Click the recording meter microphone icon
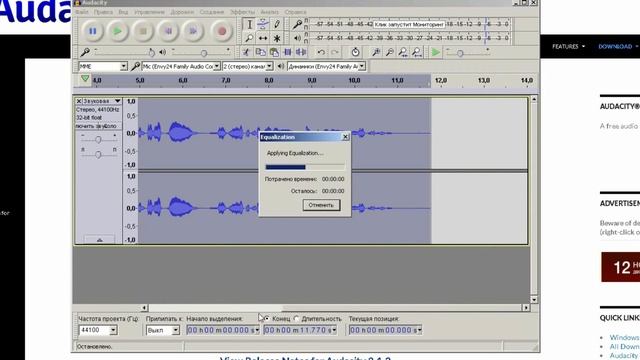This screenshot has width=640, height=360. (297, 24)
